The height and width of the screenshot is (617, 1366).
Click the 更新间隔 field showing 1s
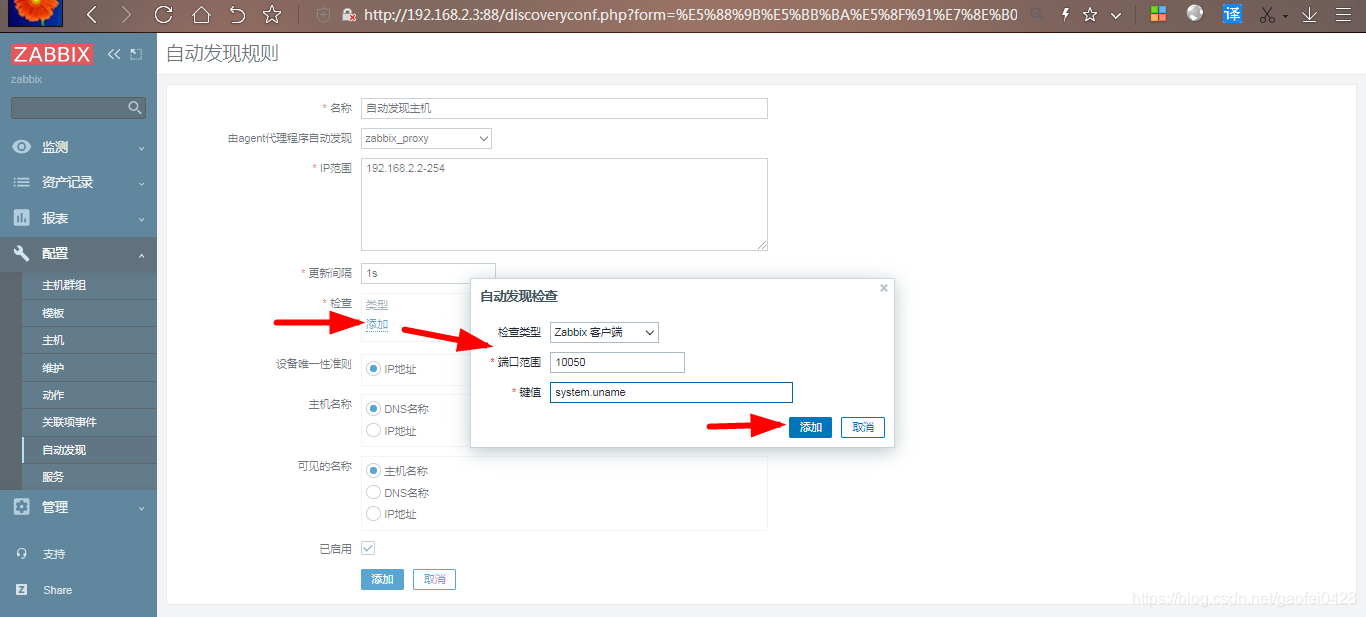[x=428, y=273]
